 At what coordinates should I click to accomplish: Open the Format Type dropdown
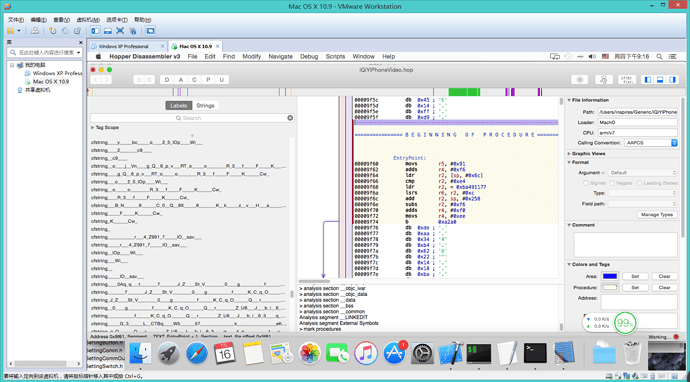coord(643,193)
